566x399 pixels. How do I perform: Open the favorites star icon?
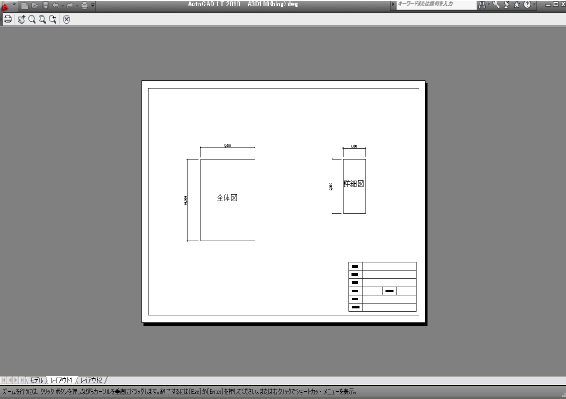pos(517,5)
